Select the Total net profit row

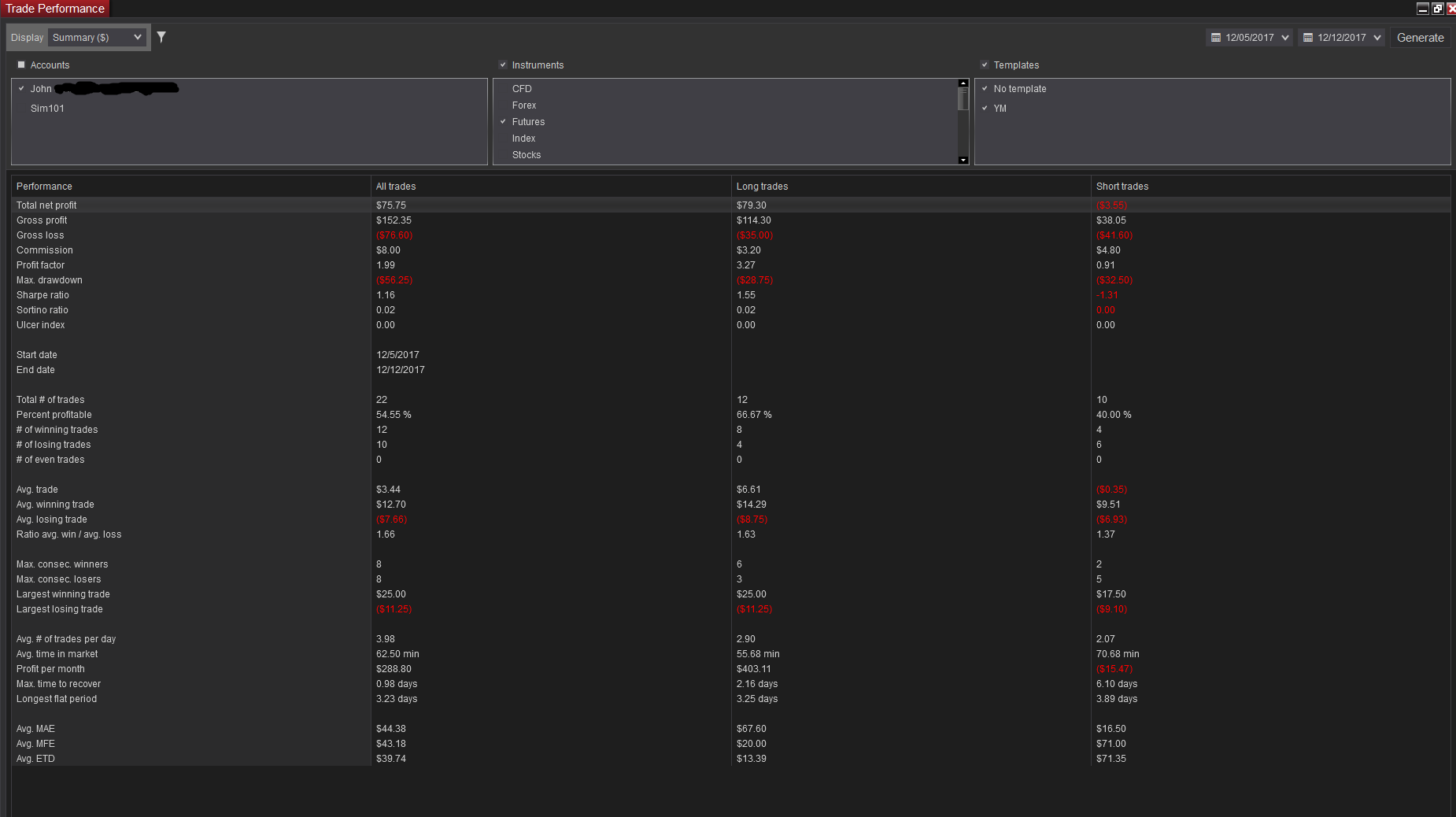[x=730, y=205]
